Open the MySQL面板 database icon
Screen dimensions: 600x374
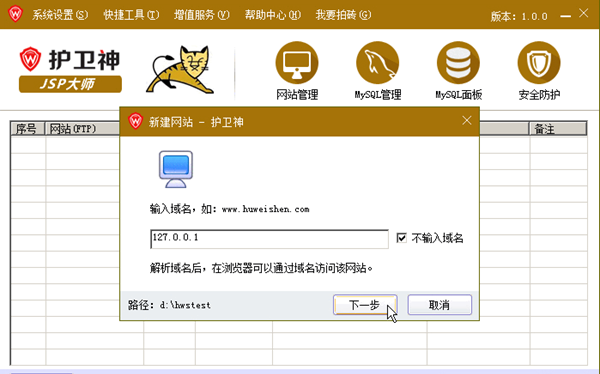458,63
